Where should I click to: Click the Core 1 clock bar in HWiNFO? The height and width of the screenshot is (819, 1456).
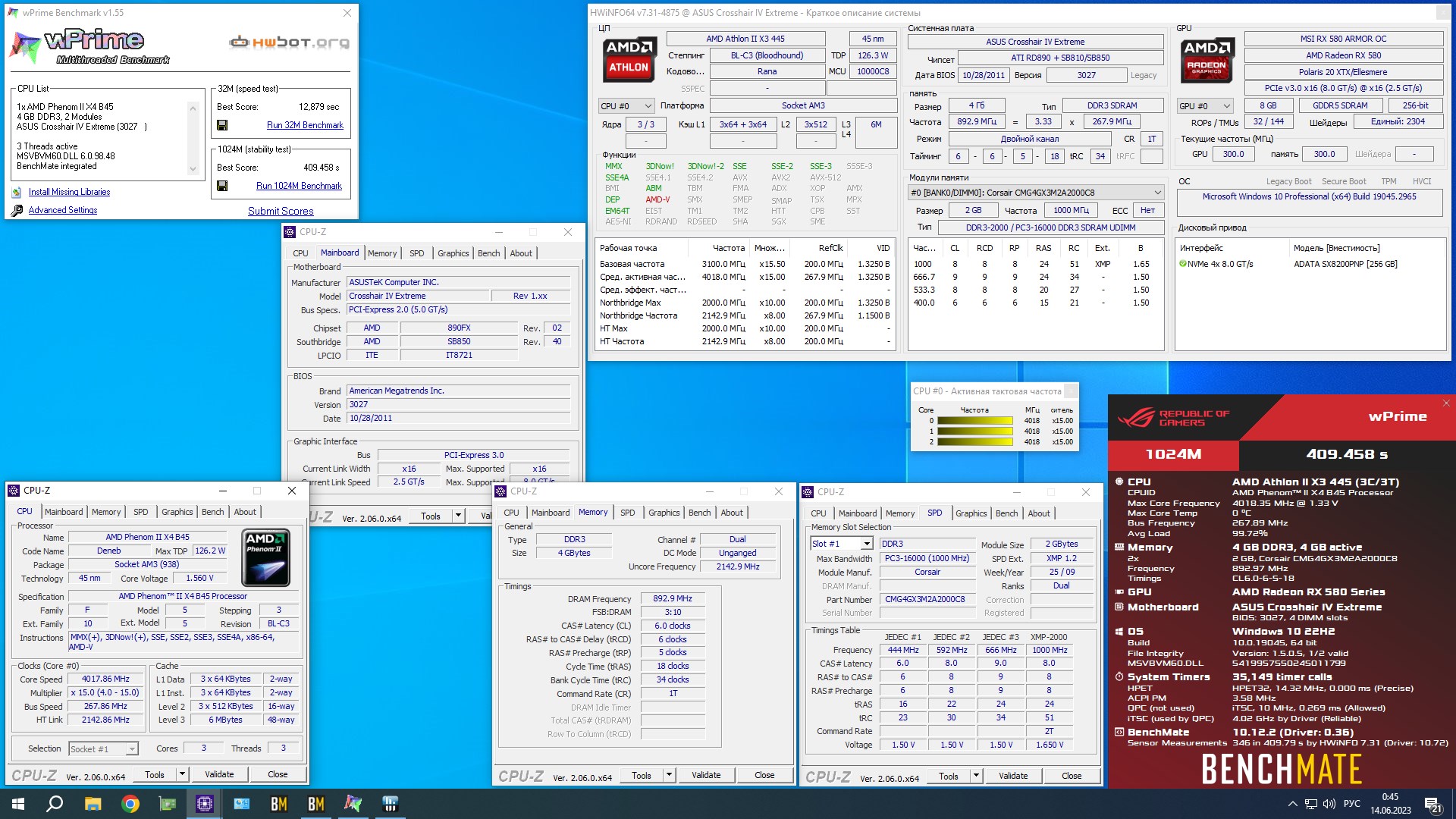[x=975, y=431]
